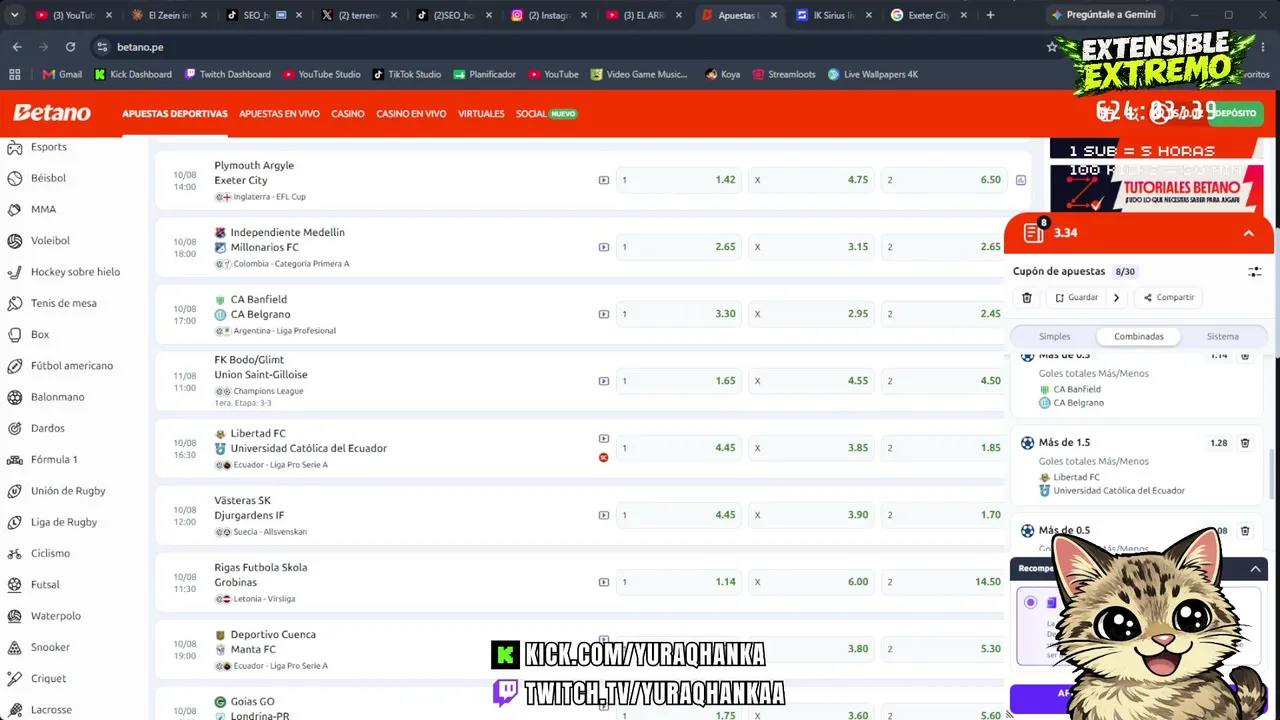Select Exeter City win odds 6.50
This screenshot has width=1280, height=720.
tap(944, 180)
